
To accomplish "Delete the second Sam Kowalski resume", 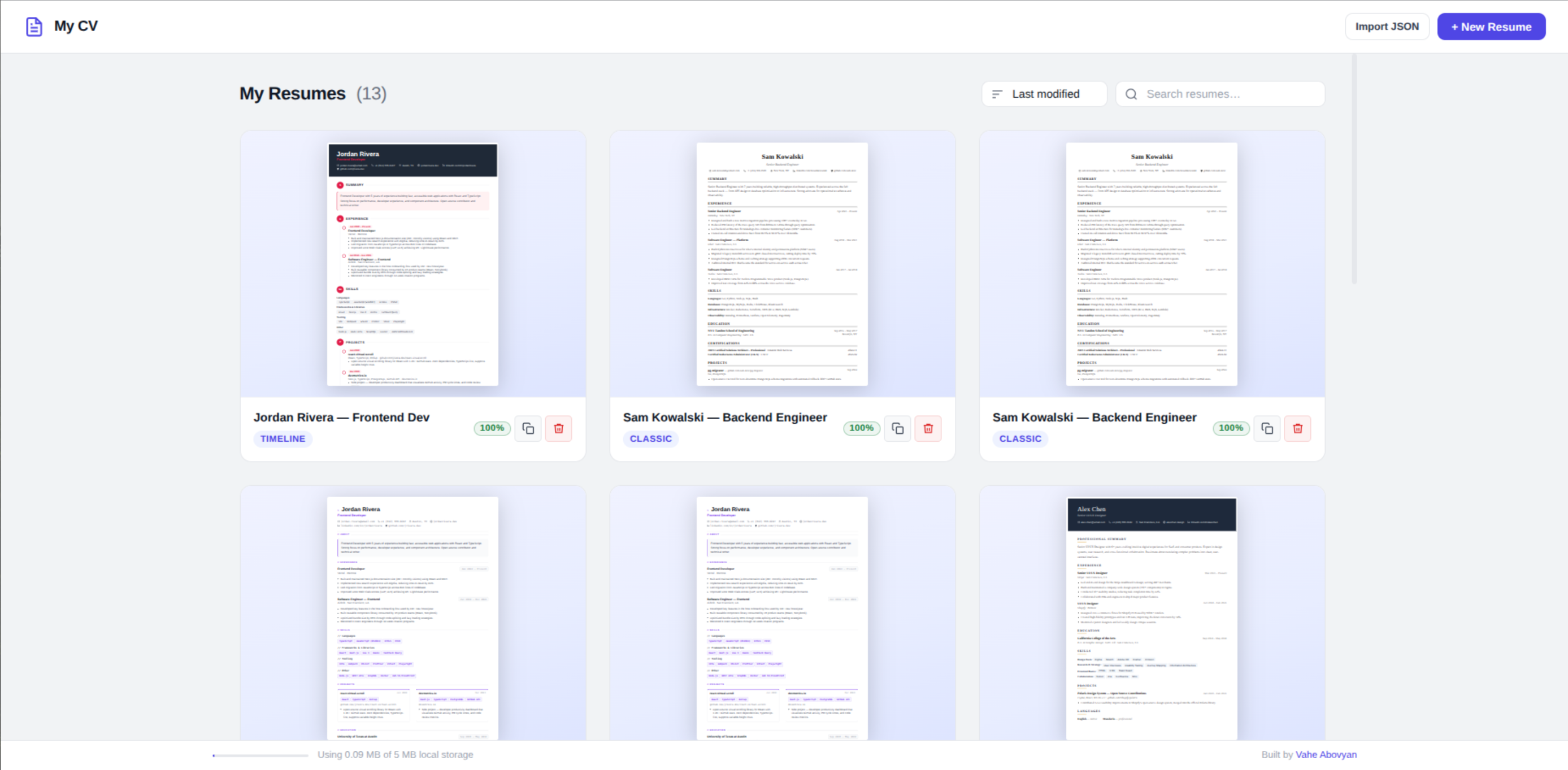I will click(x=1298, y=428).
